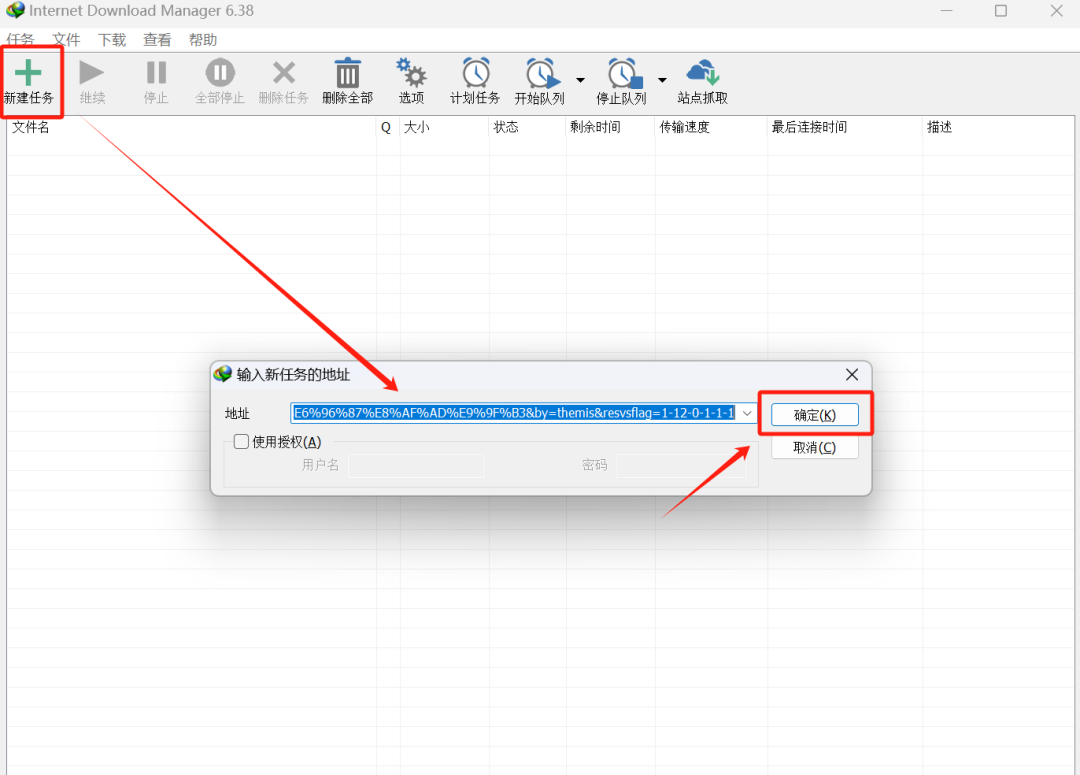Image resolution: width=1080 pixels, height=775 pixels.
Task: Minimize the Internet Download Manager window
Action: click(x=947, y=11)
